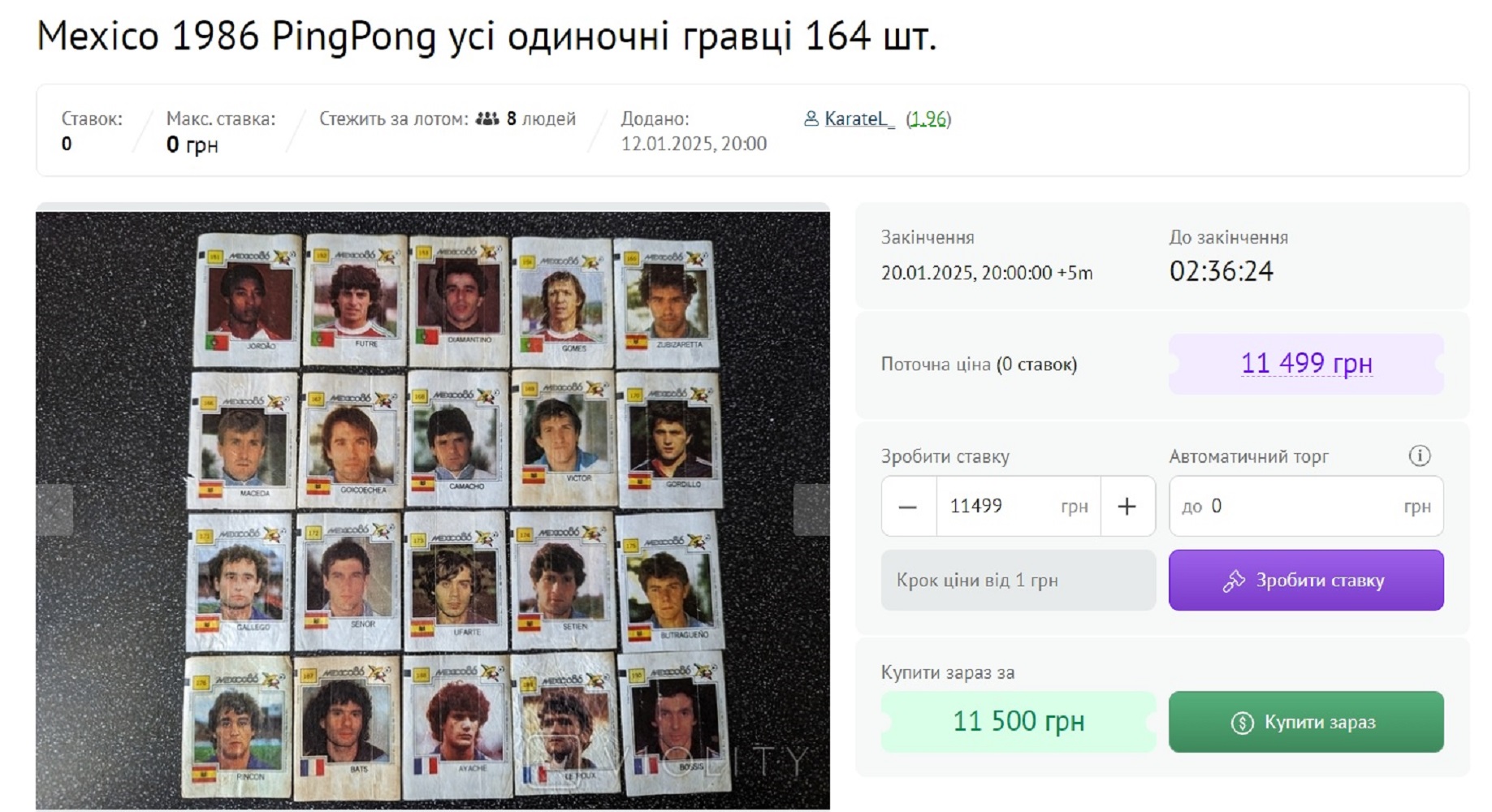This screenshot has width=1492, height=812.
Task: Open the seller rating 1.96 link
Action: tap(928, 119)
